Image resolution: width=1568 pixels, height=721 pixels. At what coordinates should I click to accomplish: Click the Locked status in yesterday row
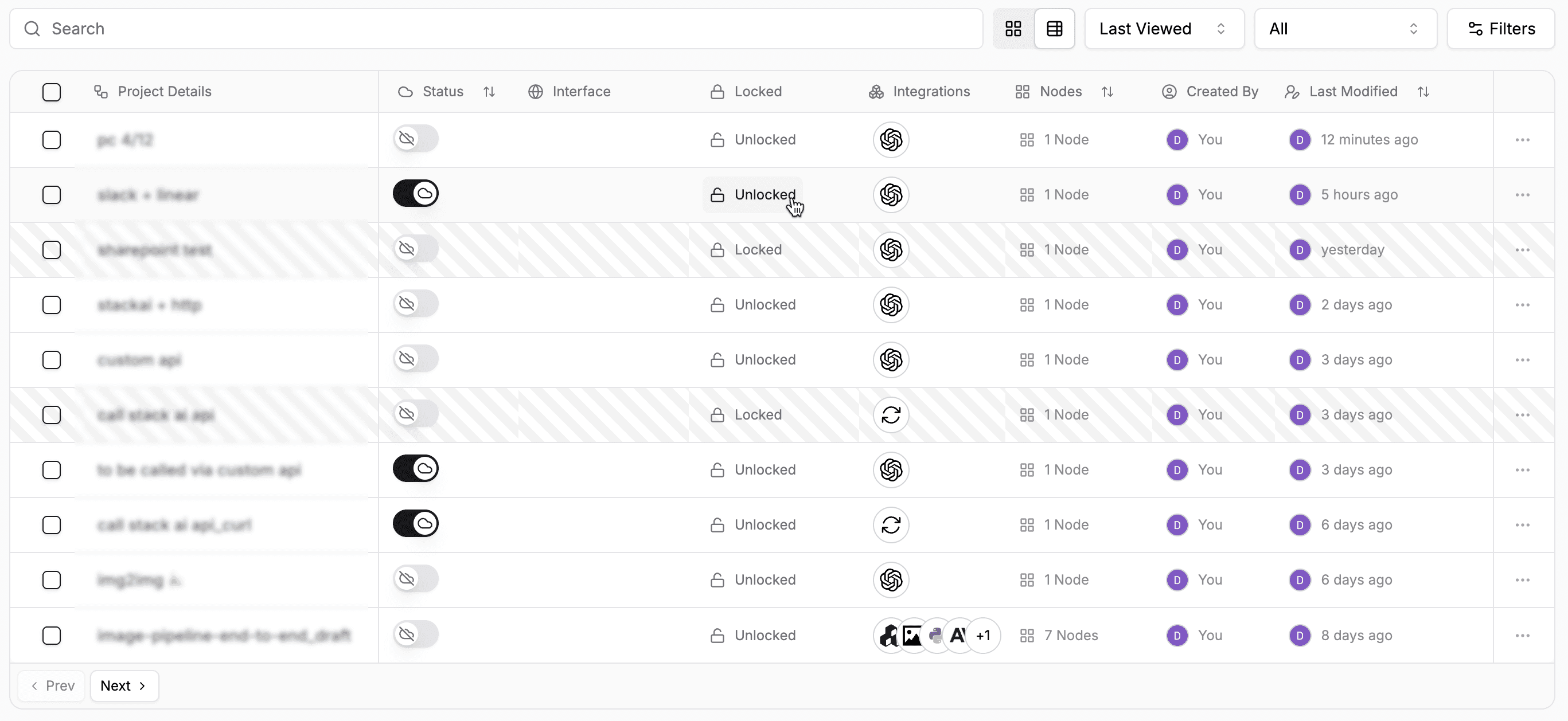(x=746, y=250)
